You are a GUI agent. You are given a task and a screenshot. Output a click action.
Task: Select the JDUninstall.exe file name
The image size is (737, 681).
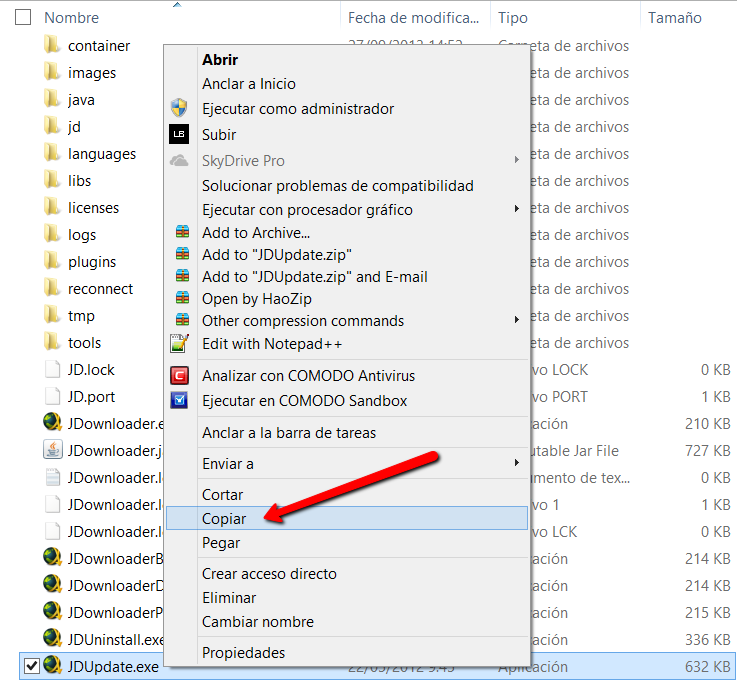[116, 640]
